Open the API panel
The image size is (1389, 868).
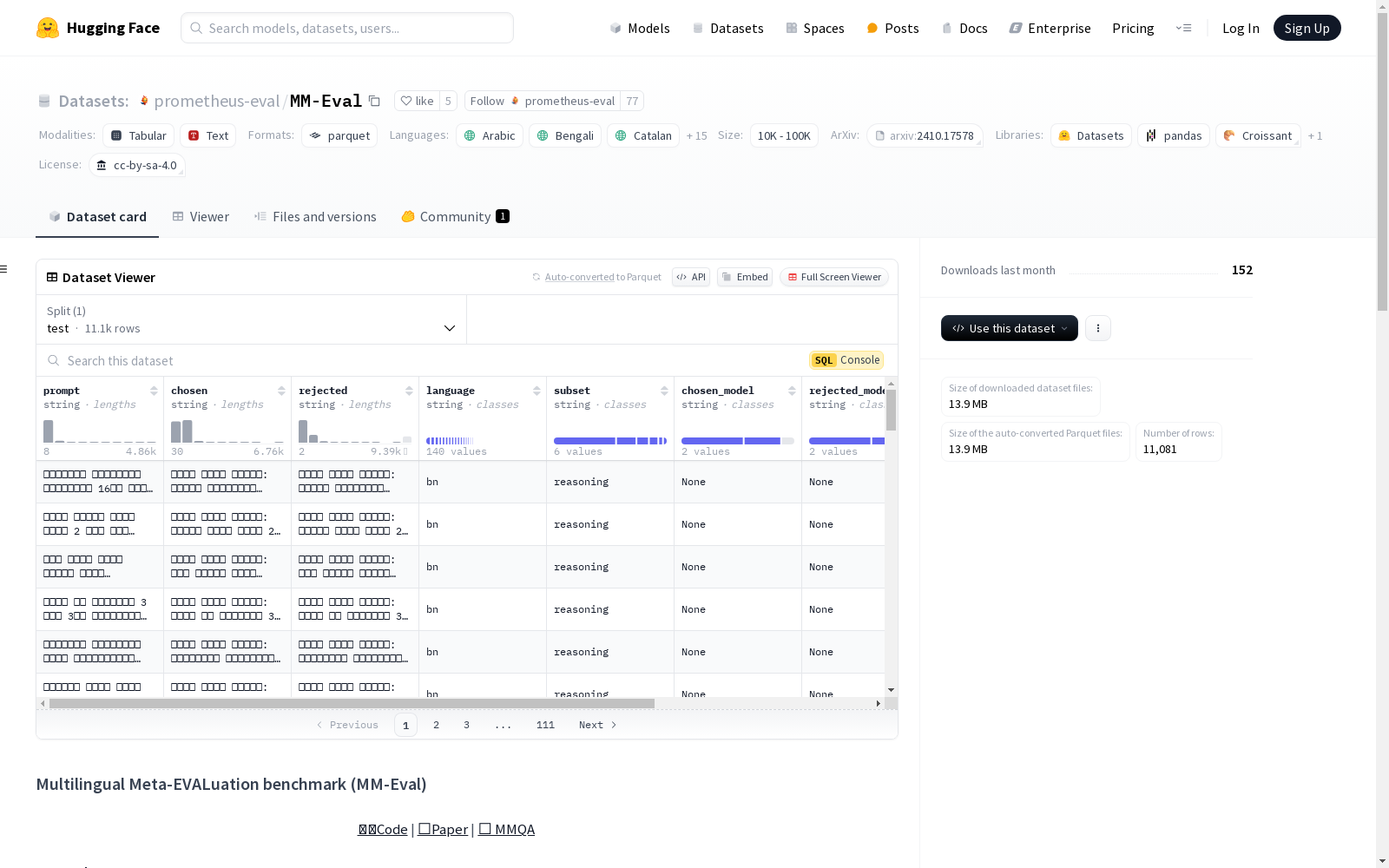click(691, 277)
